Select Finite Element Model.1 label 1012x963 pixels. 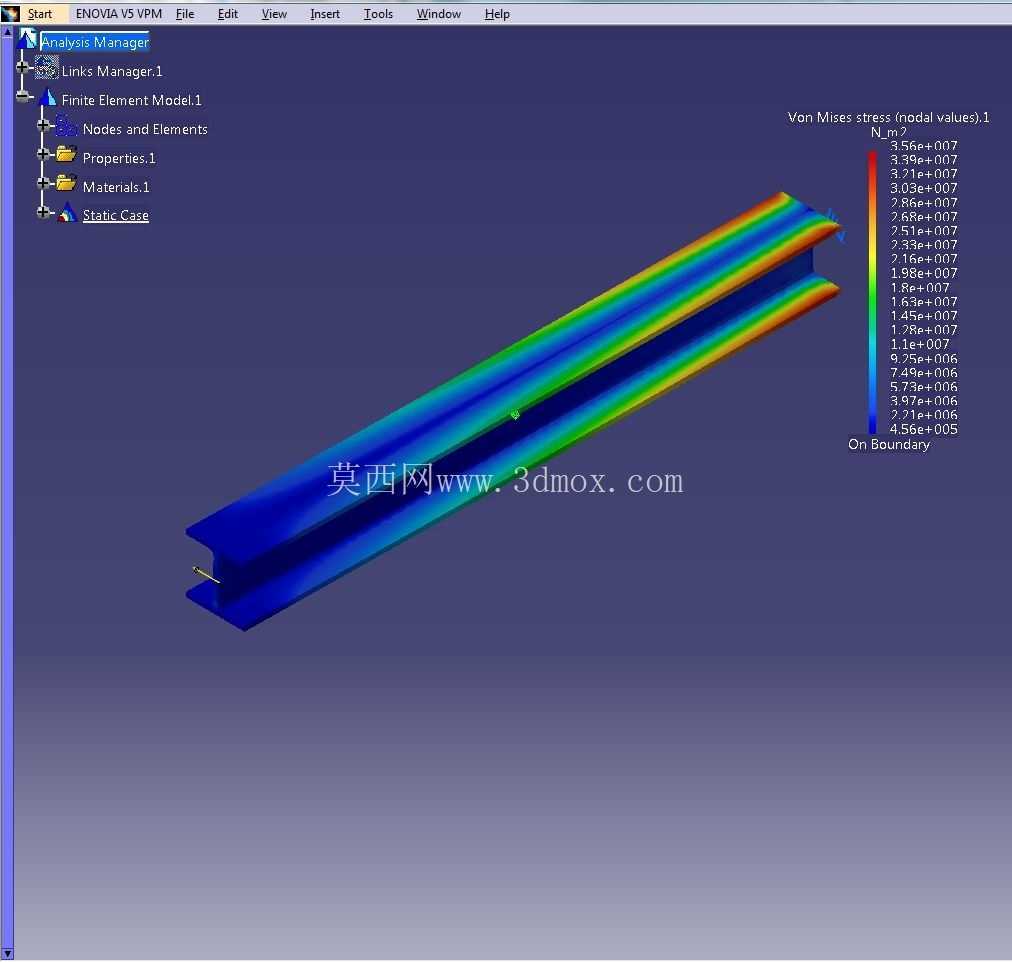(x=132, y=100)
